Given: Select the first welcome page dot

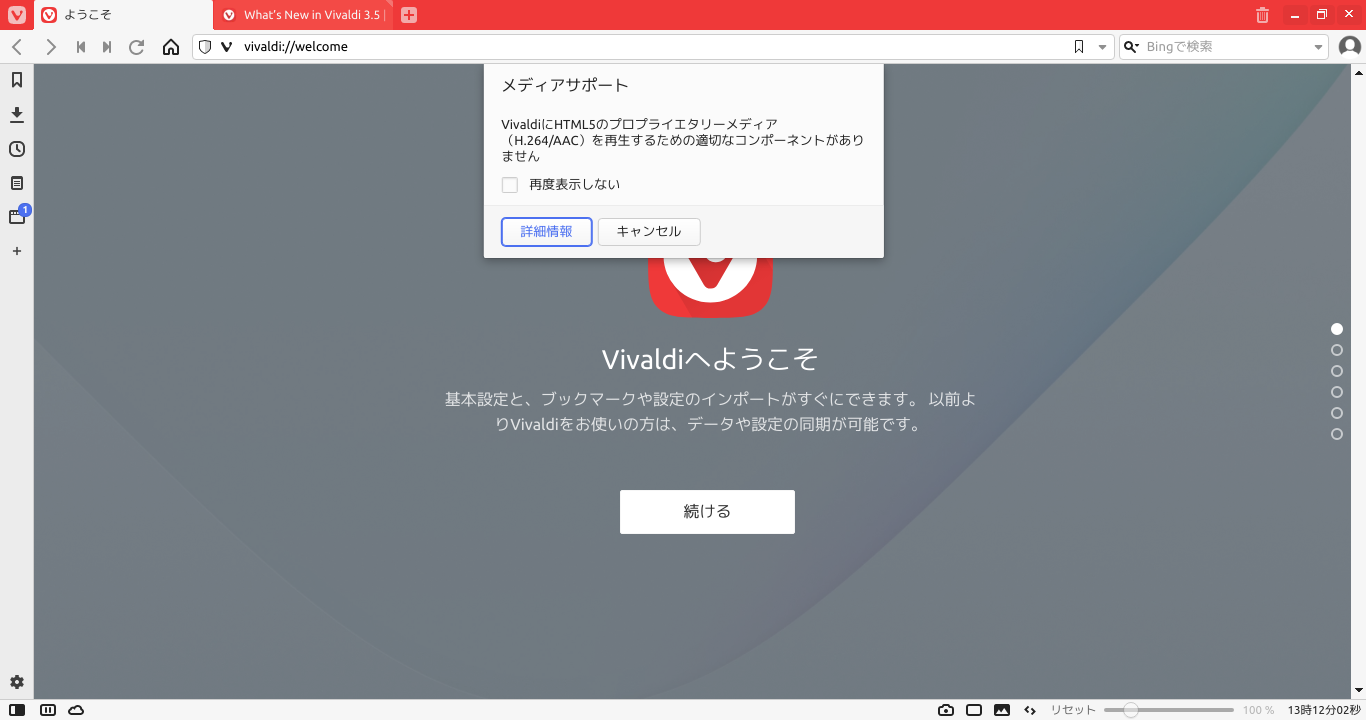Looking at the screenshot, I should 1337,329.
